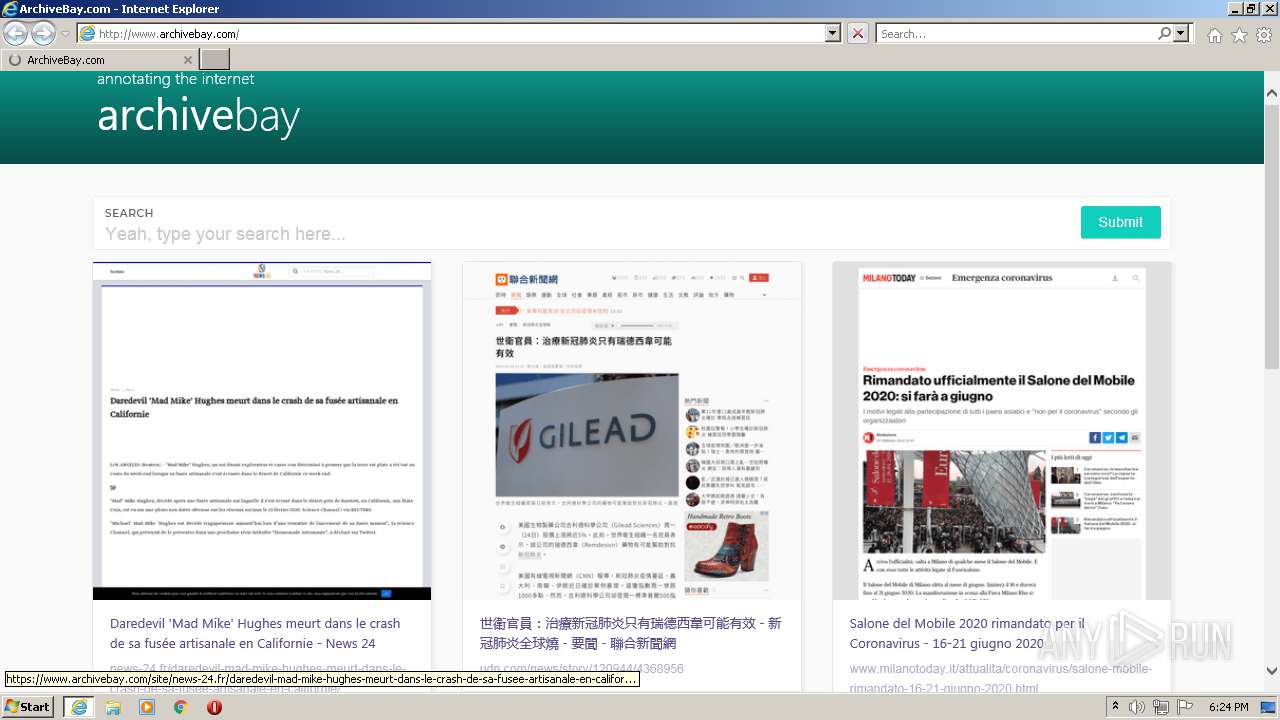
Task: Open Windows Explorer folder from taskbar
Action: pos(113,707)
